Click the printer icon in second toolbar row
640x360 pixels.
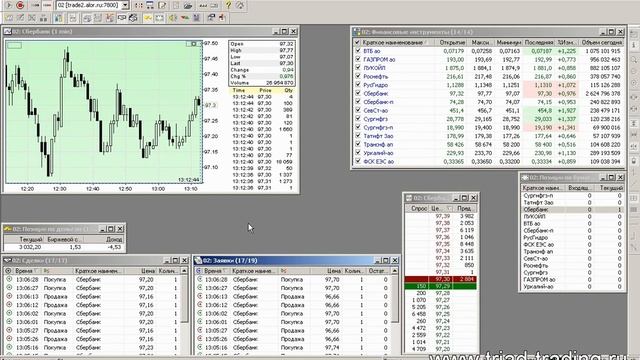[x=133, y=18]
